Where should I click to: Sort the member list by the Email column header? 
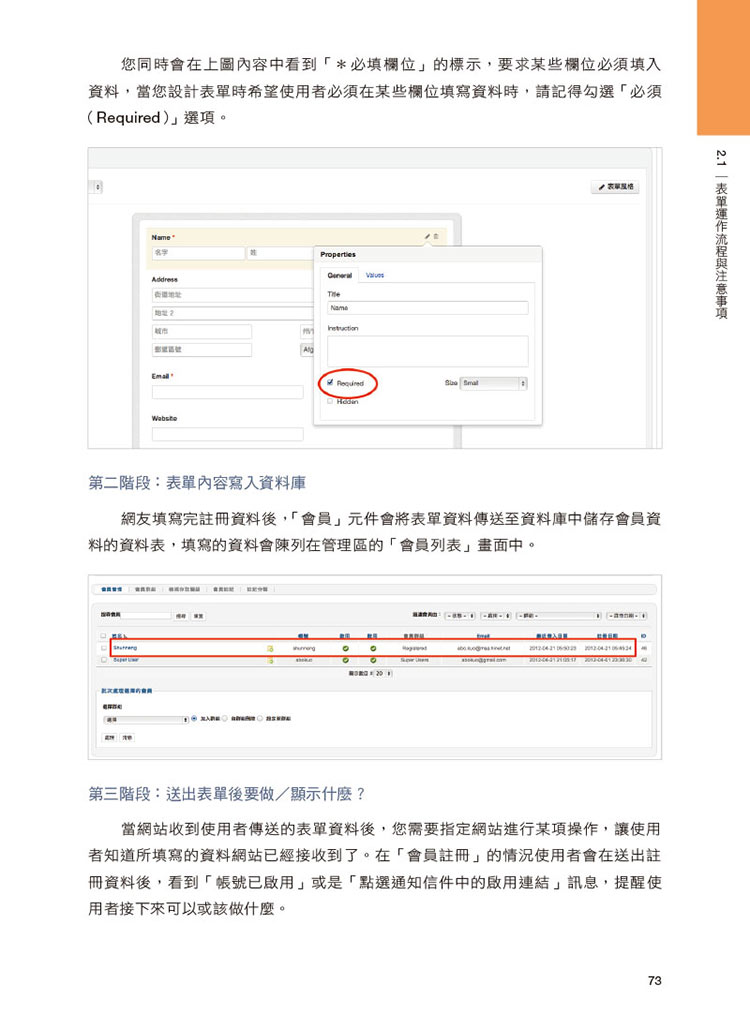pos(483,636)
